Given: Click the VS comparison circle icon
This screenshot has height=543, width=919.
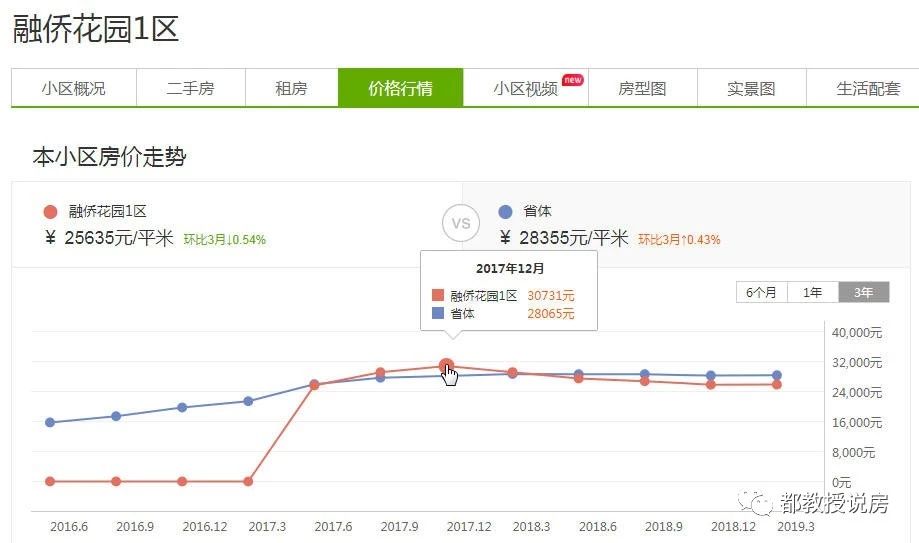Looking at the screenshot, I should [x=461, y=223].
